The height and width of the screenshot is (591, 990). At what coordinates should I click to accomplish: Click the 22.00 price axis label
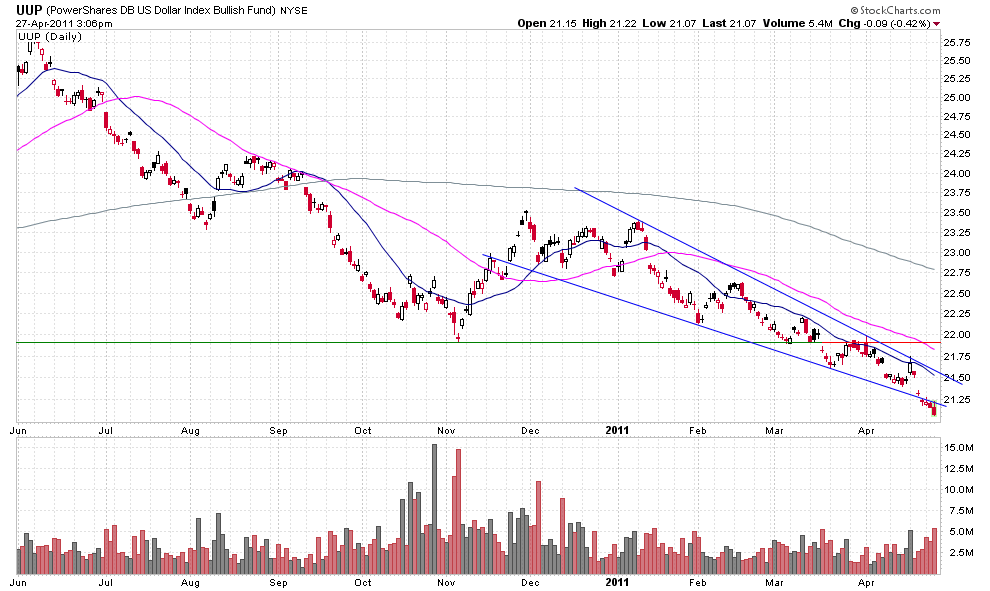tap(960, 333)
